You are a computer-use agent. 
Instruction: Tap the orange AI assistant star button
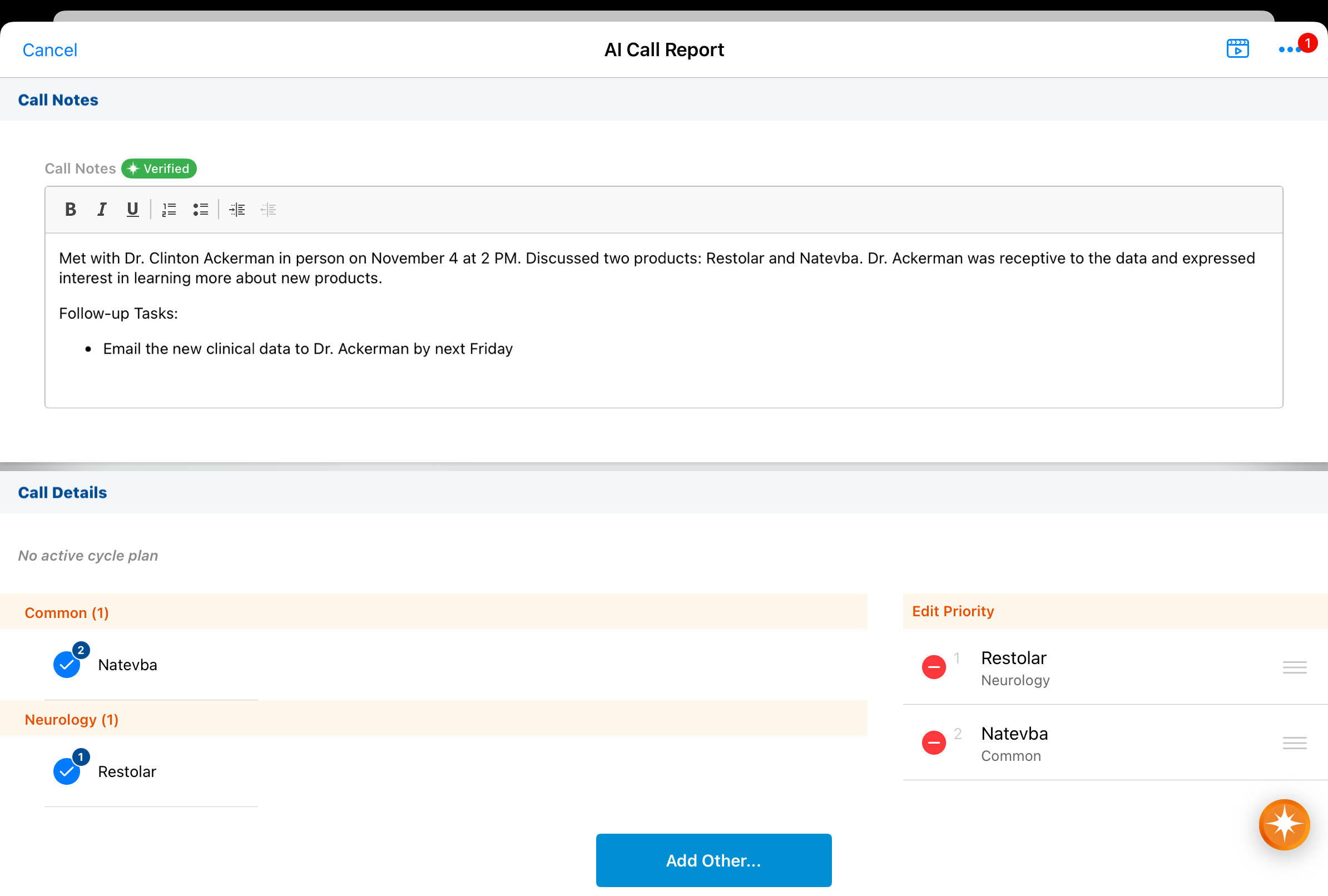click(1284, 824)
